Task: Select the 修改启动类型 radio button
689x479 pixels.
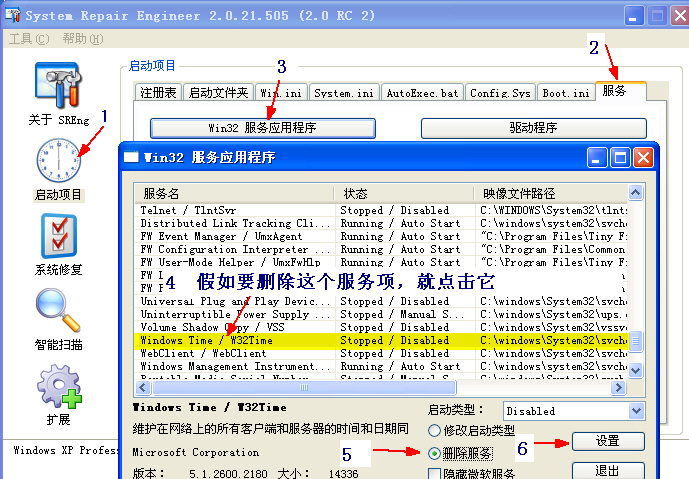Action: tap(471, 430)
